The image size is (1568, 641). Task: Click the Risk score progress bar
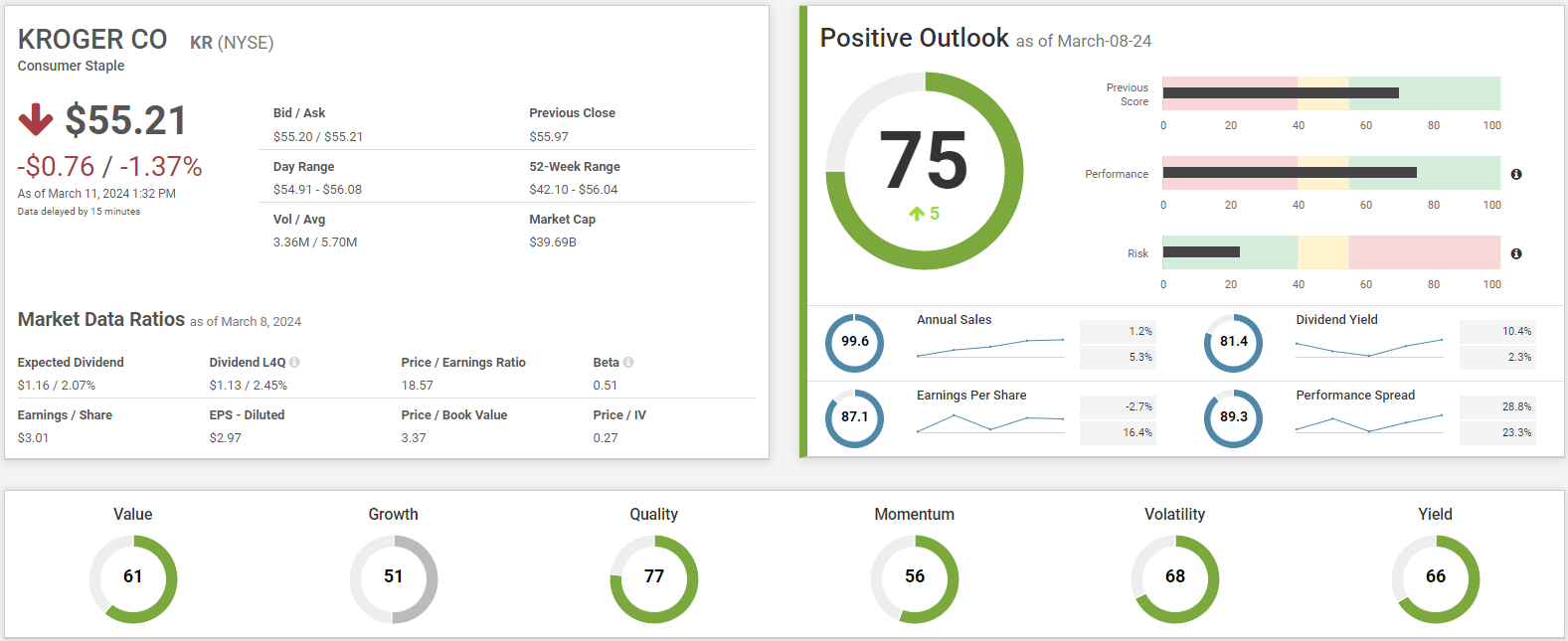pos(1331,252)
